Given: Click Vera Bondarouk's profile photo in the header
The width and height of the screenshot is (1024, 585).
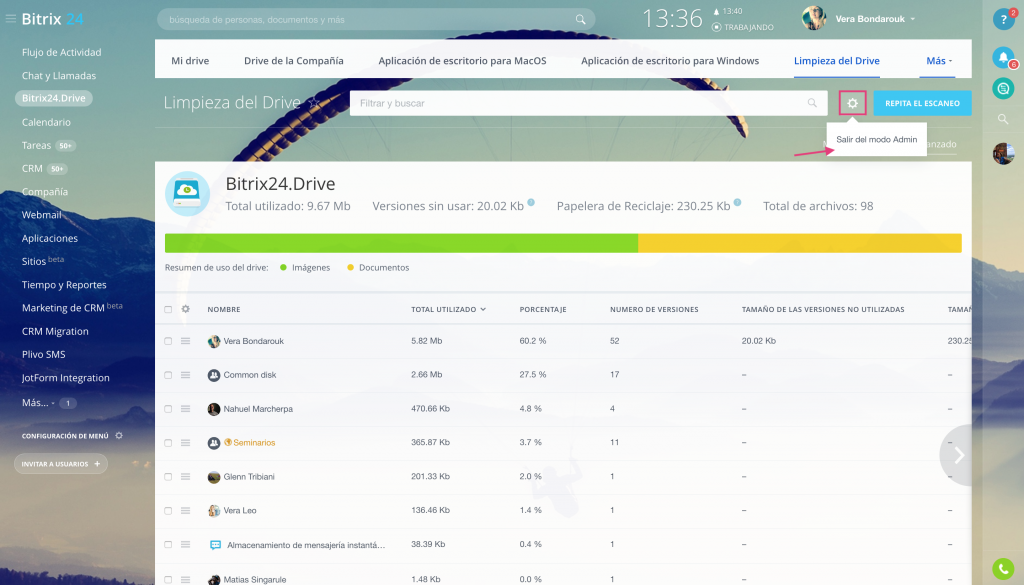Looking at the screenshot, I should click(x=814, y=18).
